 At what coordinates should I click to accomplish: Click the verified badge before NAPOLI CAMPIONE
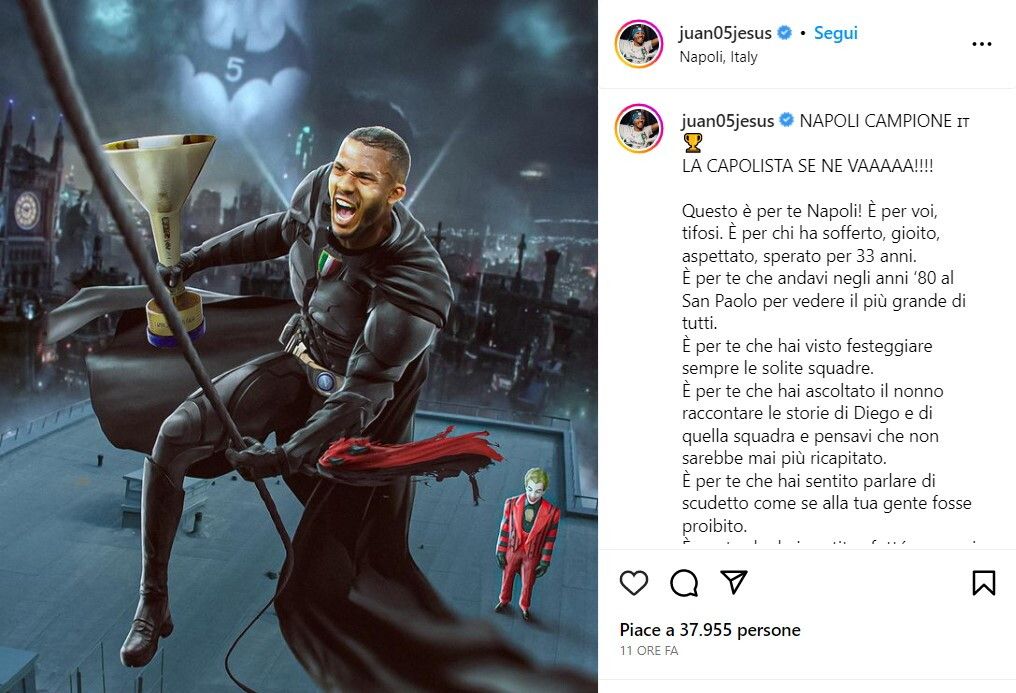(786, 120)
